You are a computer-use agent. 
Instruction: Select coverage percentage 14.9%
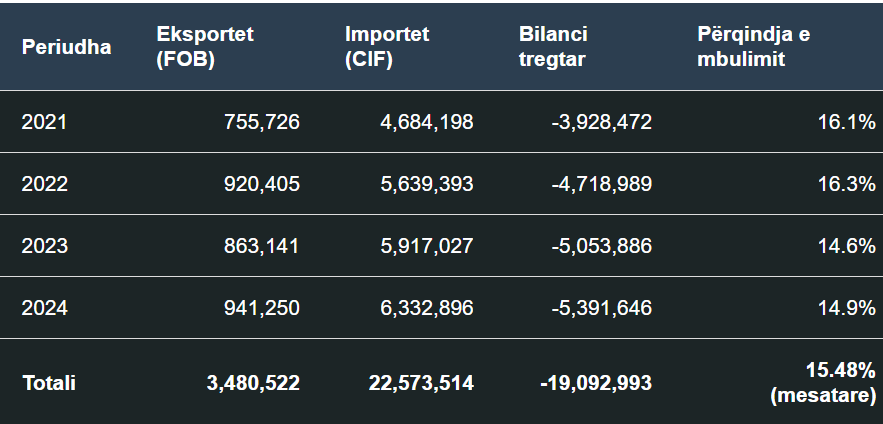(847, 307)
